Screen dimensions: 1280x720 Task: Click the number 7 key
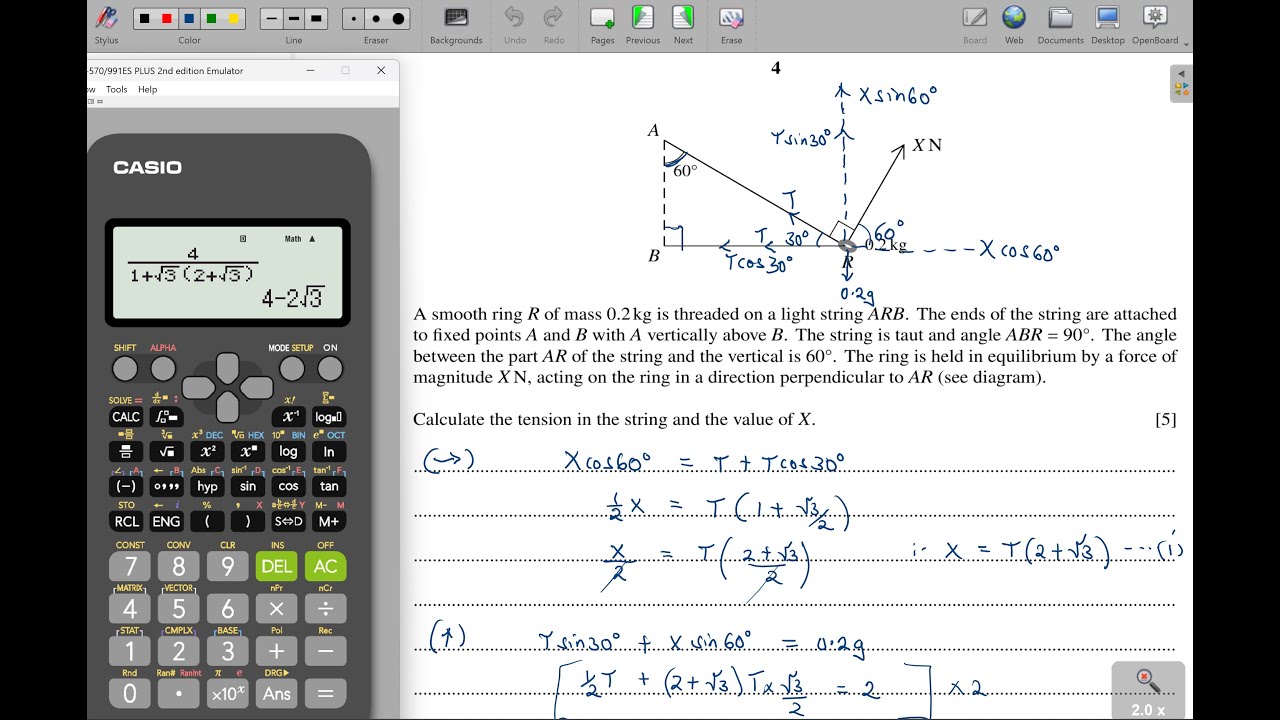129,566
